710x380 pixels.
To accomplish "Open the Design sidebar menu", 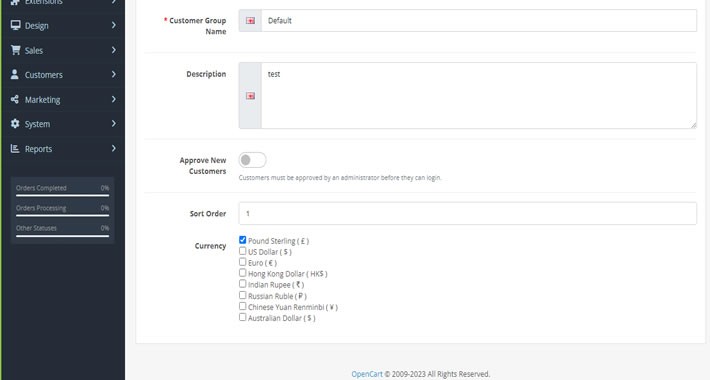I will [63, 25].
